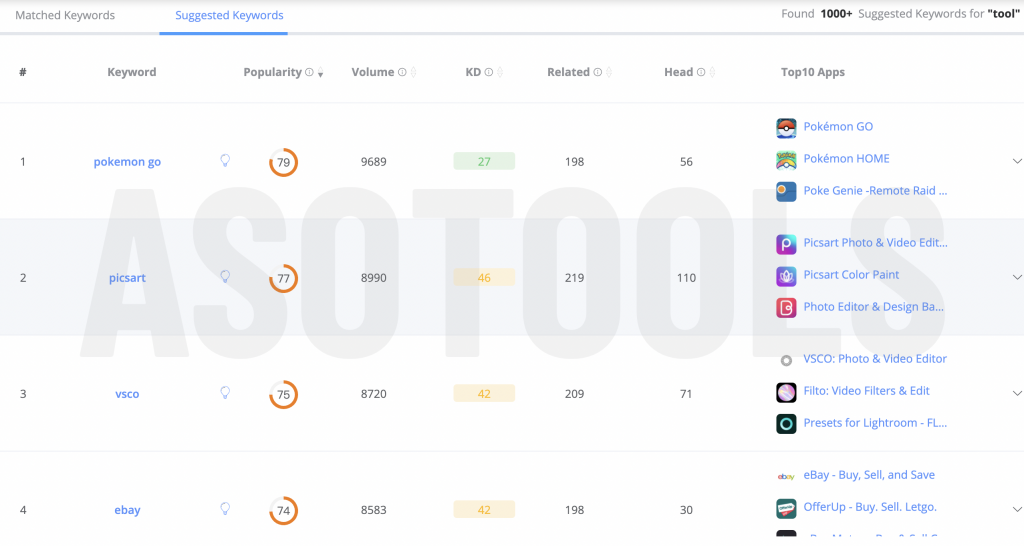Click the volume value 8583
Image resolution: width=1024 pixels, height=546 pixels.
(x=374, y=511)
